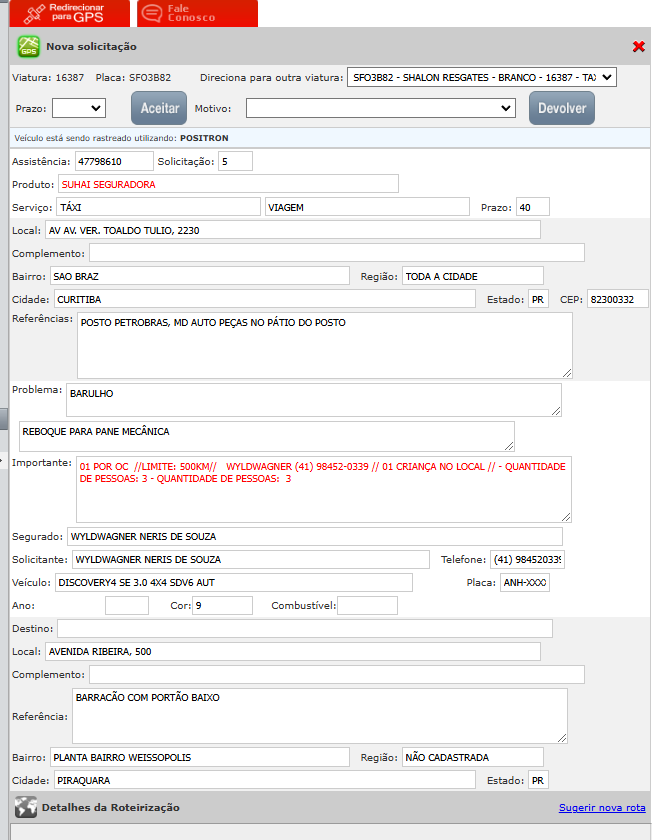
Task: Click the Veículo field showing DISCOVERY4
Action: 233,582
